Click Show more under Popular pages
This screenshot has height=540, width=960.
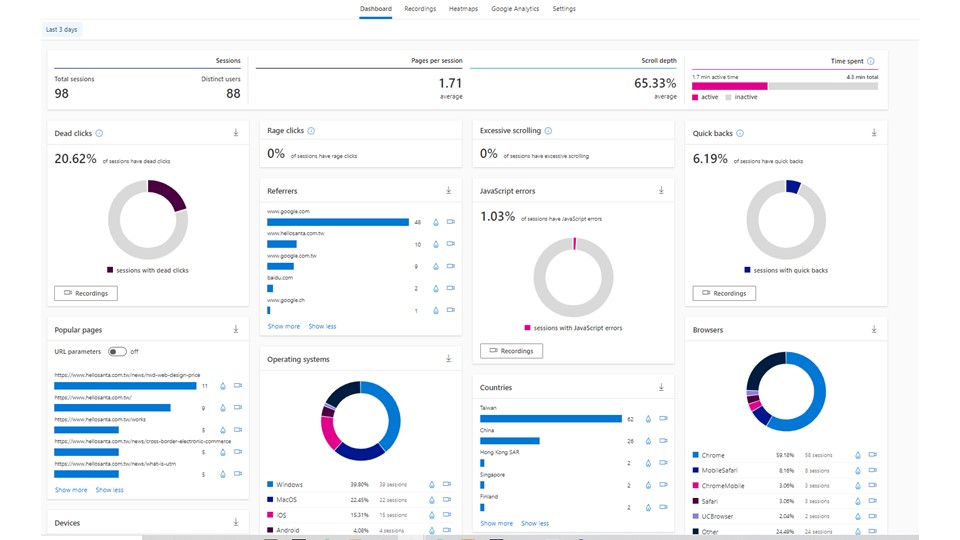(71, 490)
